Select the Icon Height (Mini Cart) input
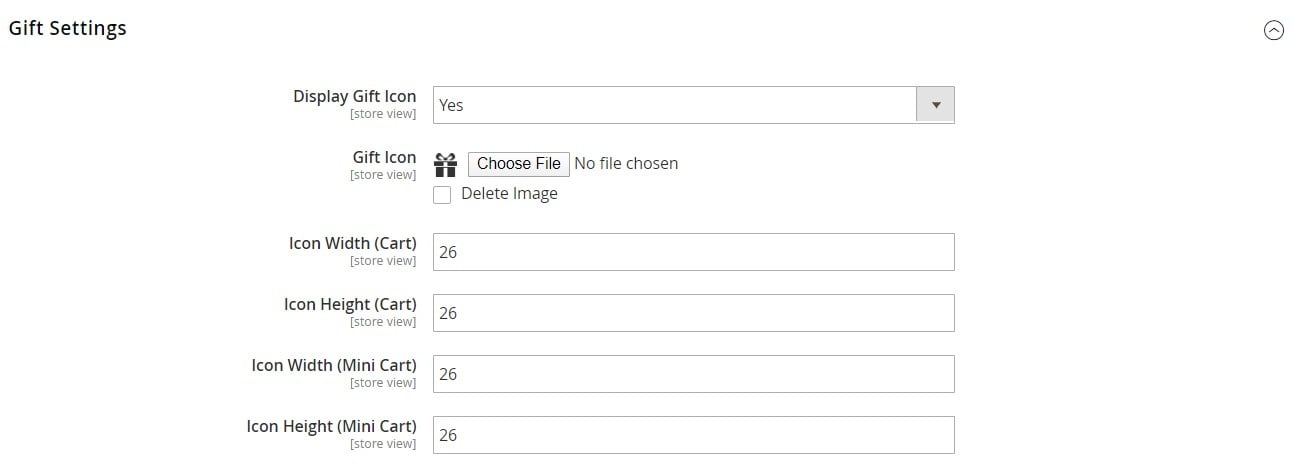 click(693, 435)
